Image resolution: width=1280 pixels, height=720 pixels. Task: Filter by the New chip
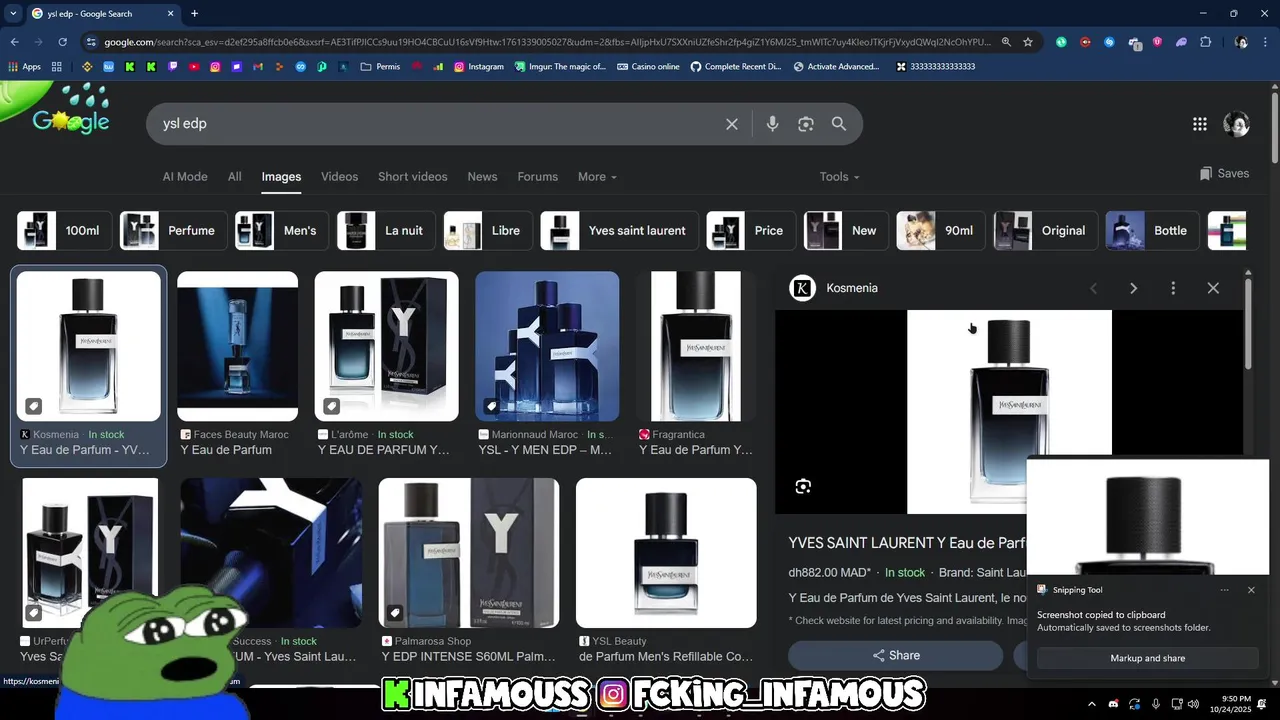pos(846,230)
